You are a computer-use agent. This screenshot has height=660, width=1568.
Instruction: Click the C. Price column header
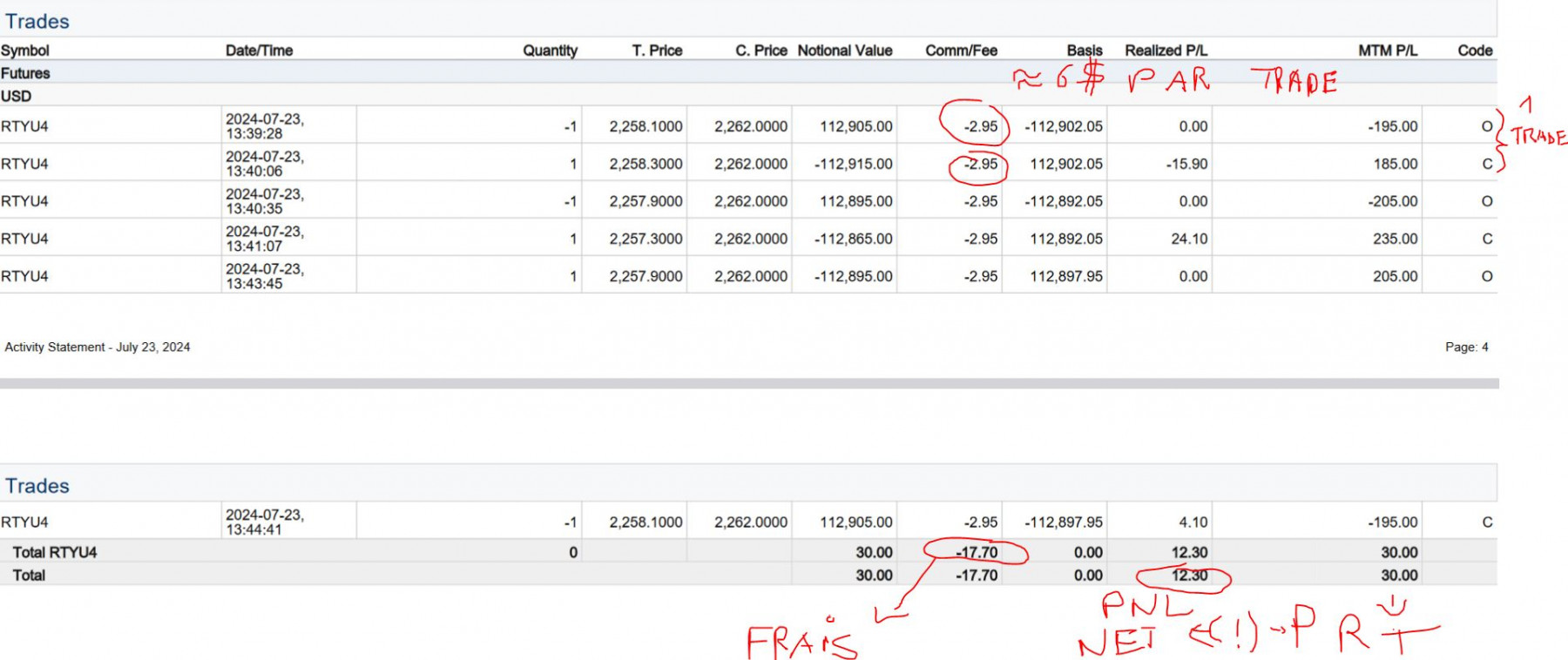(761, 51)
